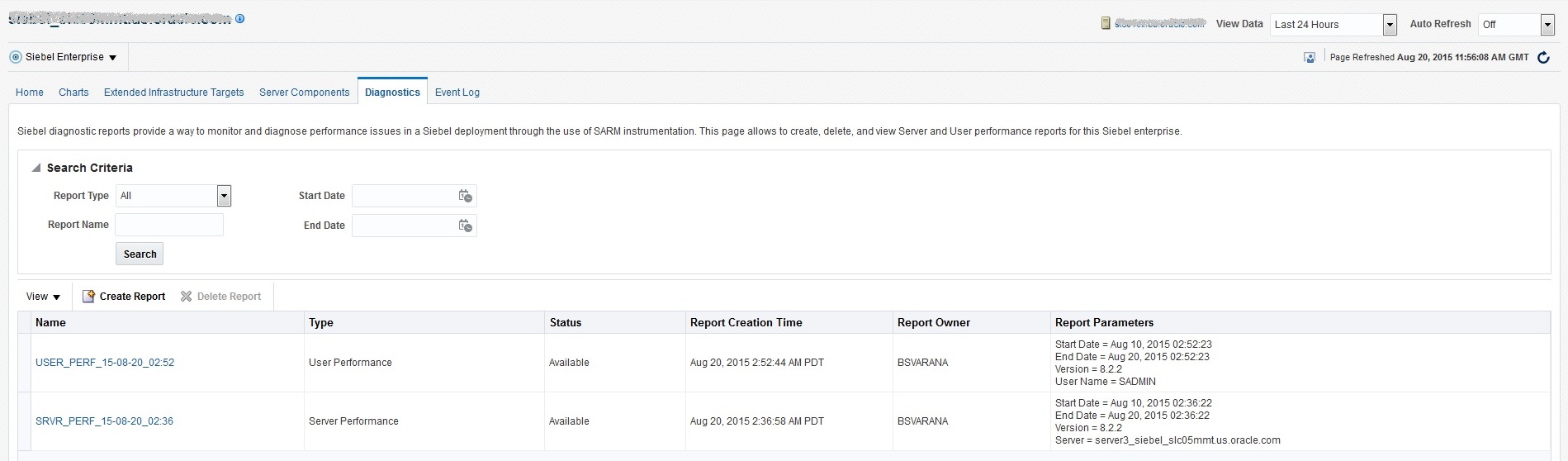Open the Siebel Enterprise menu
This screenshot has width=1568, height=461.
click(x=71, y=57)
